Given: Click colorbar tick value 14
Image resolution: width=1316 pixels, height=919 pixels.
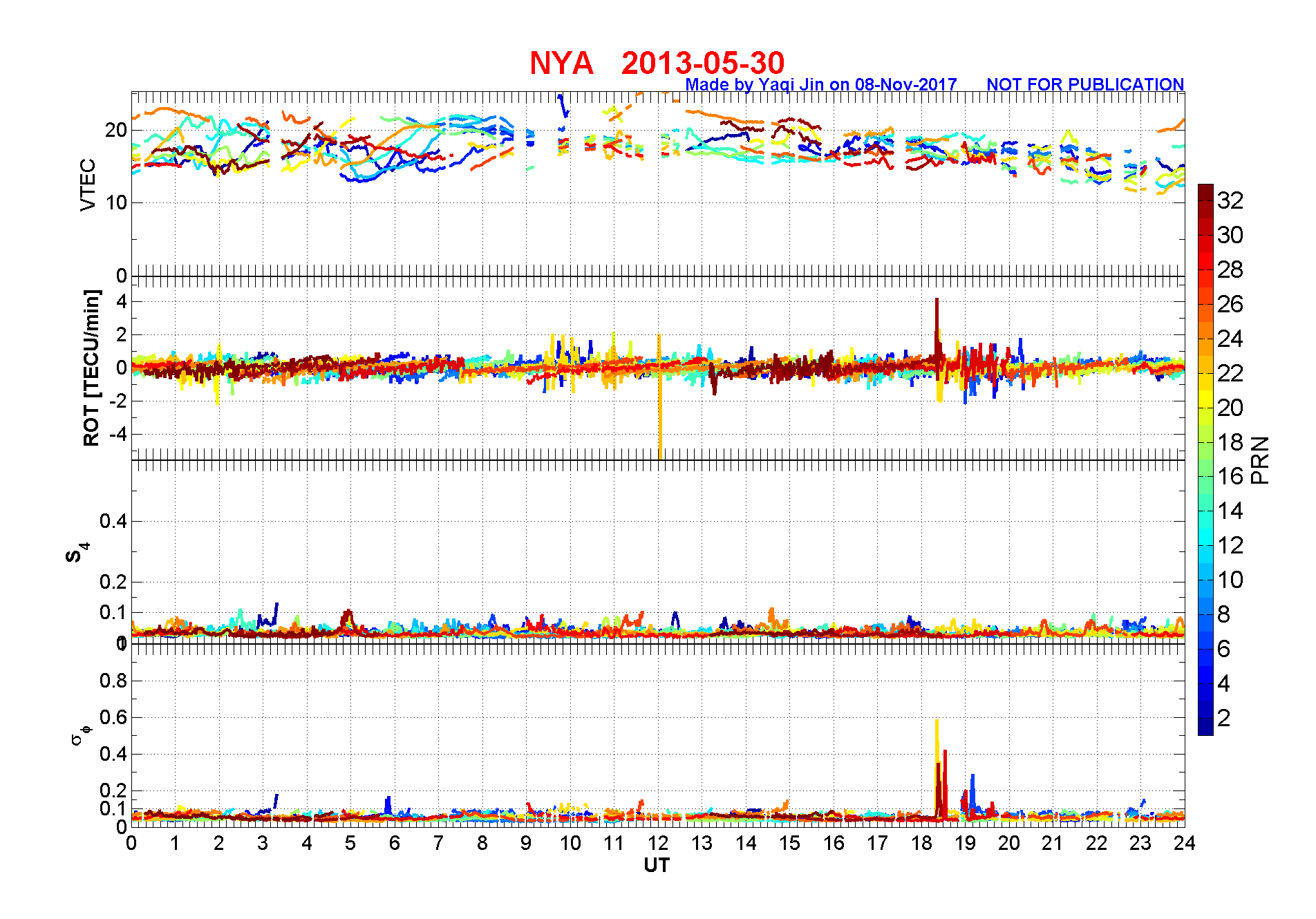Looking at the screenshot, I should coord(1230,511).
